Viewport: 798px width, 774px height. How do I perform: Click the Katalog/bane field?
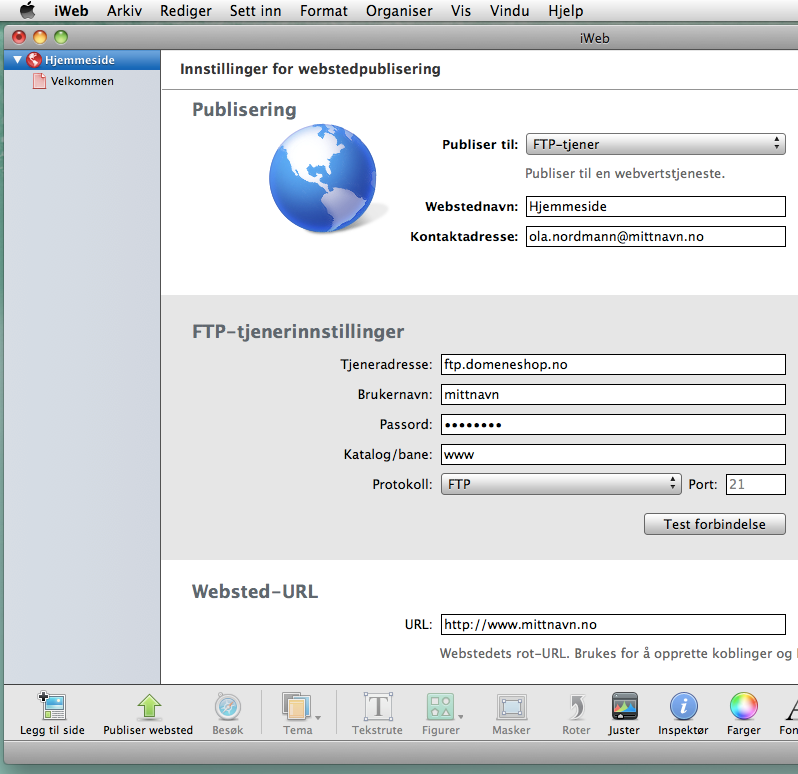coord(613,454)
